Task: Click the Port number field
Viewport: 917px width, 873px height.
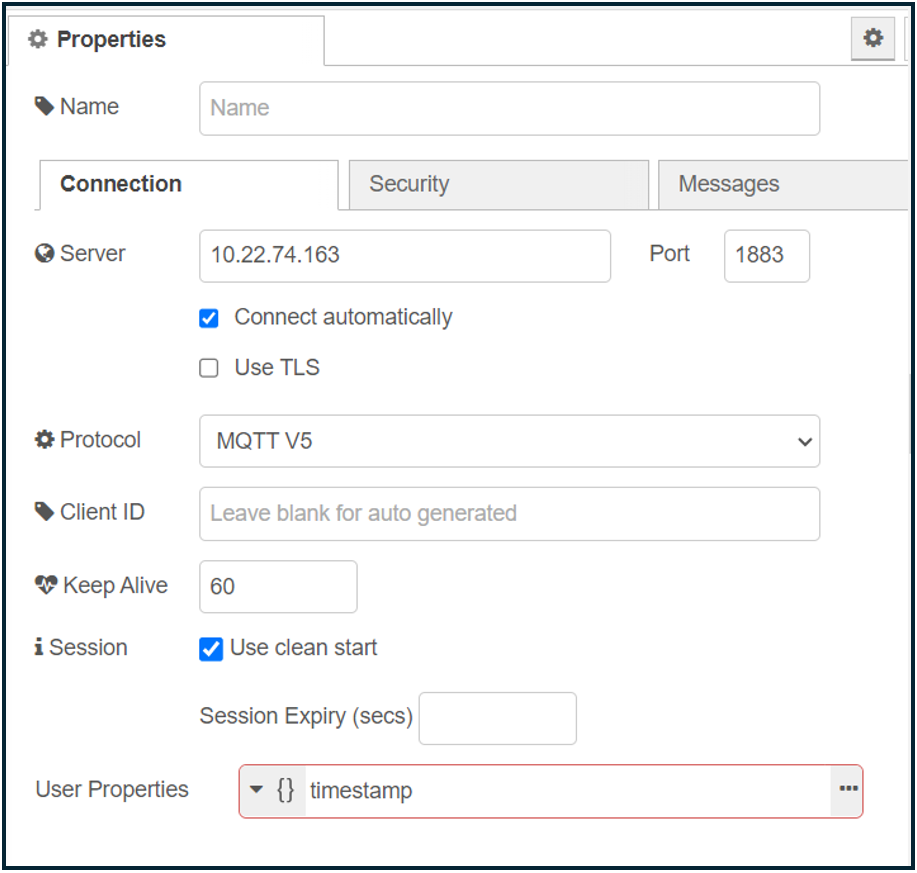Action: pyautogui.click(x=766, y=256)
